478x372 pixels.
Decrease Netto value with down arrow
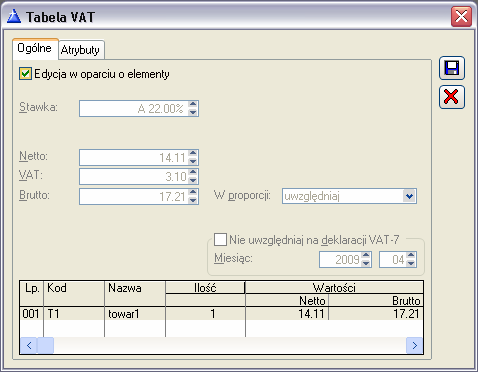point(193,161)
